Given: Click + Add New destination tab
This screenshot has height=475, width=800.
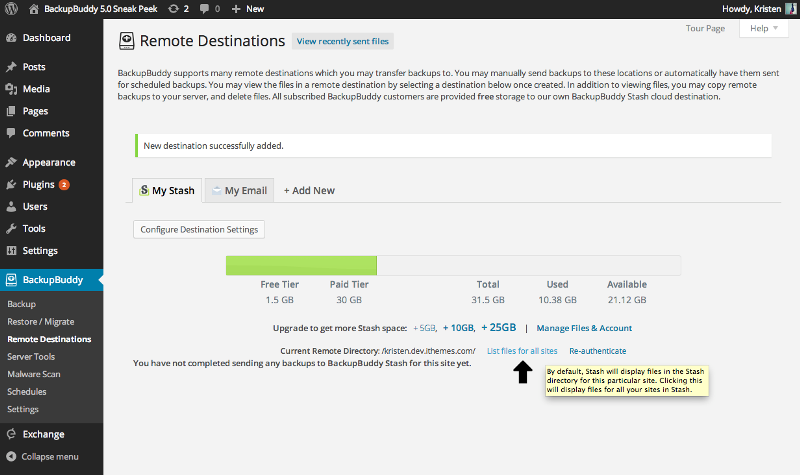Looking at the screenshot, I should (x=309, y=190).
